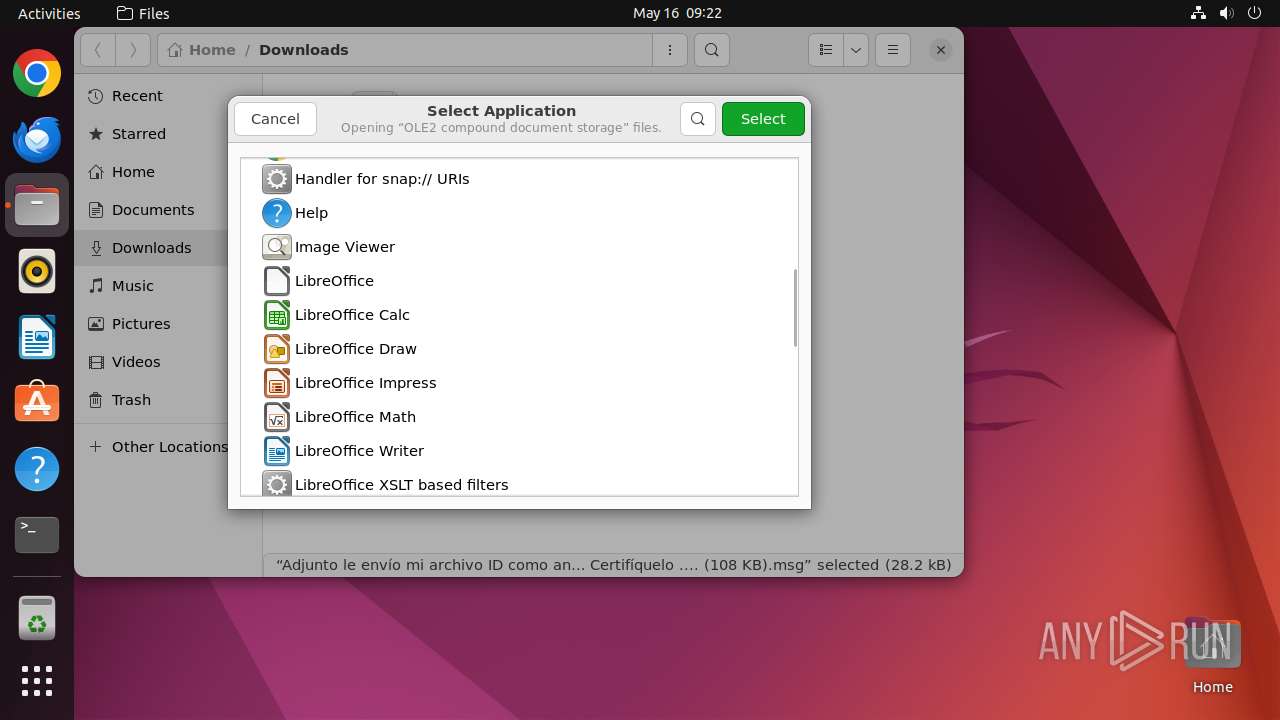Open the volume indicator in top bar
This screenshot has height=720, width=1280.
[1227, 13]
